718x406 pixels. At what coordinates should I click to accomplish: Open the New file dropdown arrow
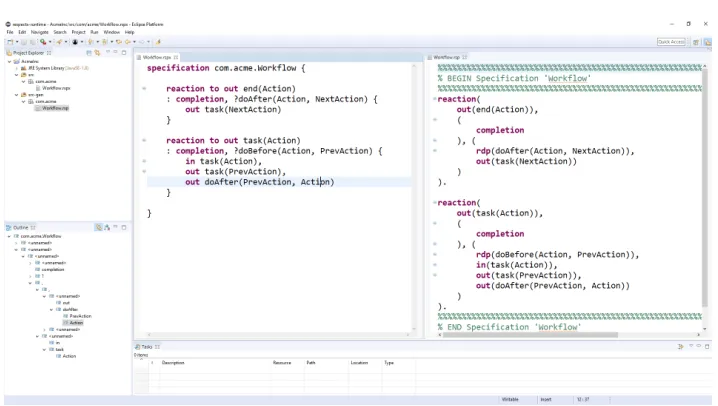point(17,42)
